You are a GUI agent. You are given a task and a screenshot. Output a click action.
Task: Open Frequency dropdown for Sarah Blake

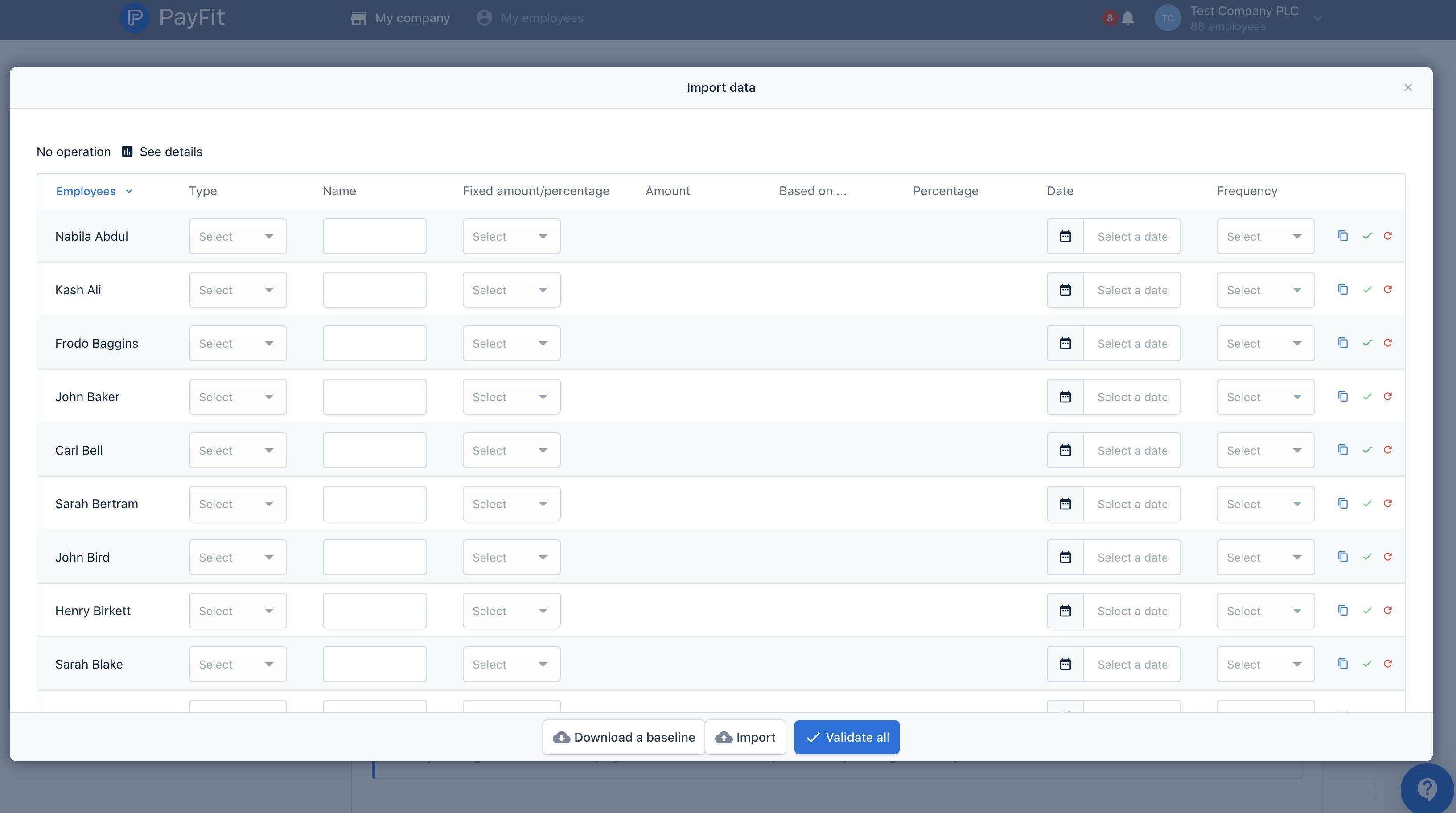pyautogui.click(x=1266, y=664)
